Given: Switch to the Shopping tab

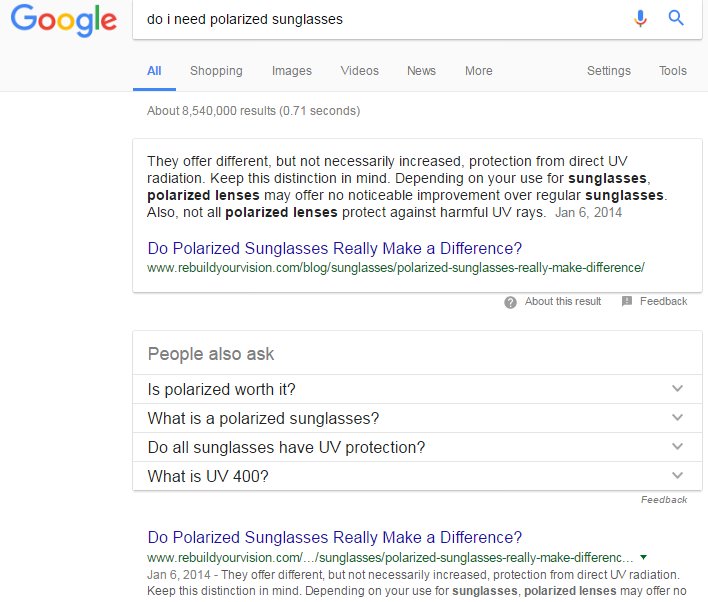Looking at the screenshot, I should [x=216, y=71].
